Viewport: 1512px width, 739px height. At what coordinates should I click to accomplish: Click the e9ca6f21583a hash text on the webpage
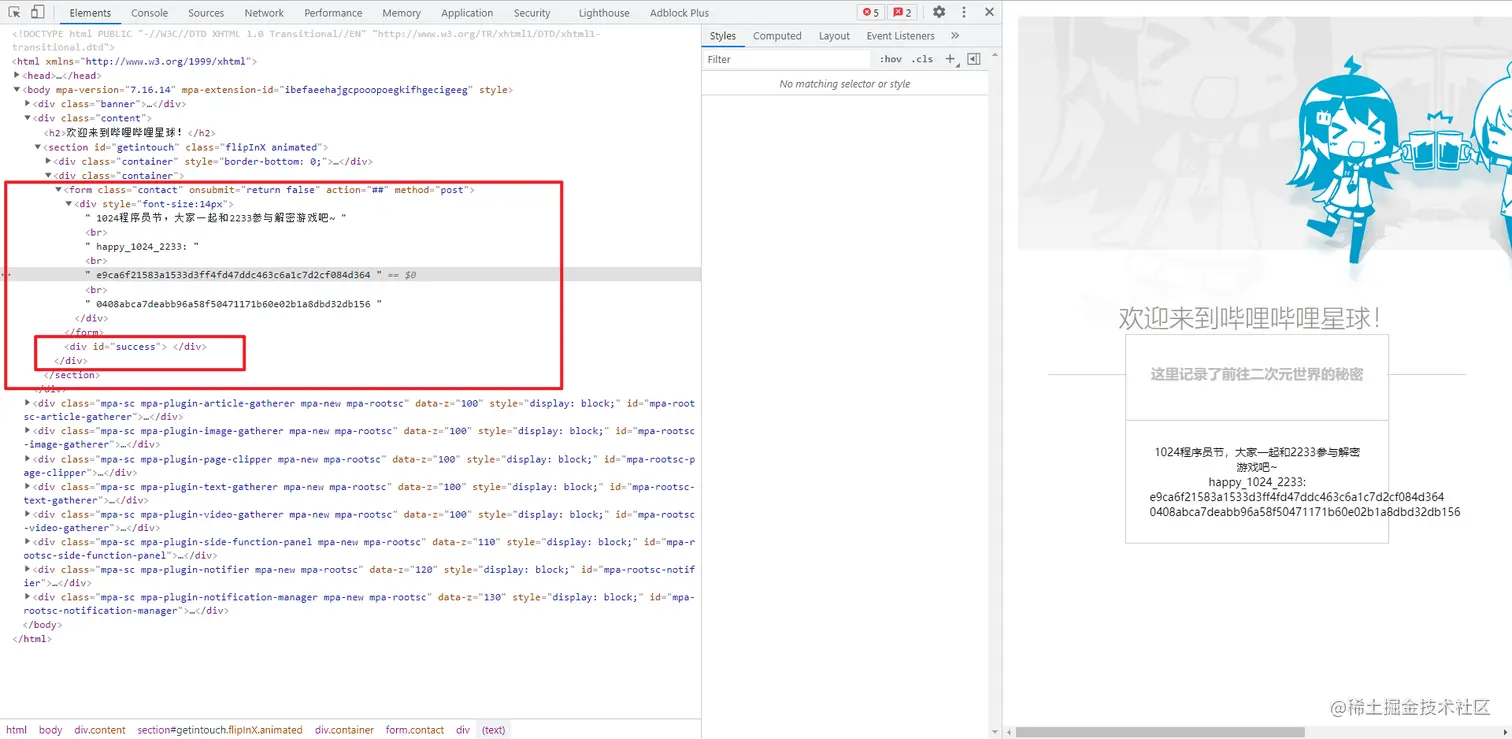1297,497
